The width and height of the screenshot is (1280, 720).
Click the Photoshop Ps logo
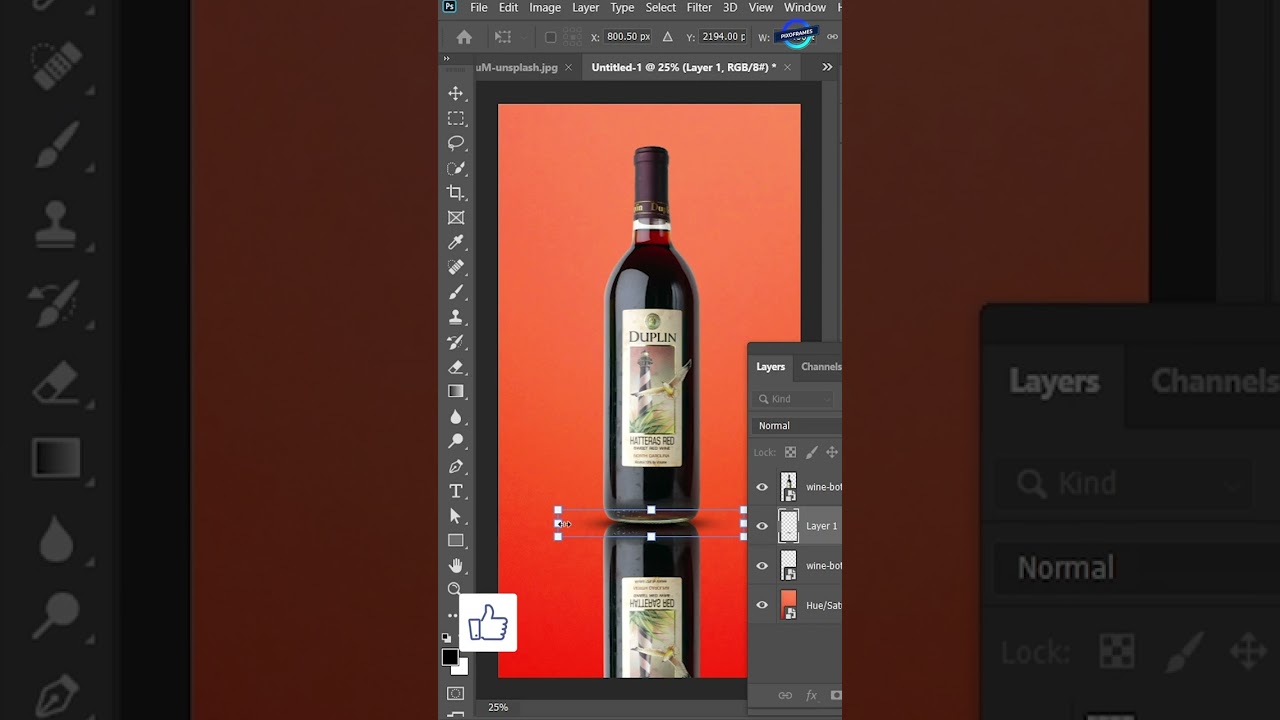[450, 7]
